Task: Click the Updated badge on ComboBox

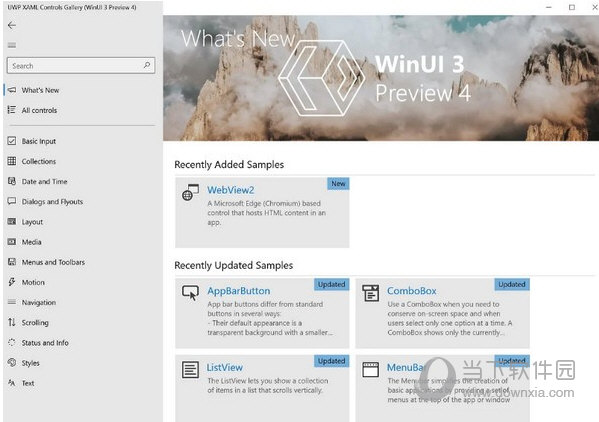Action: click(512, 285)
